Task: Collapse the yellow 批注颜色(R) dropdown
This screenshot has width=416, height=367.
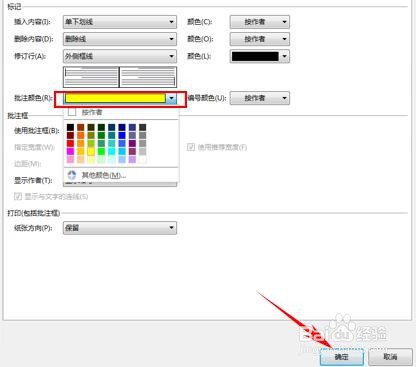Action: point(171,98)
